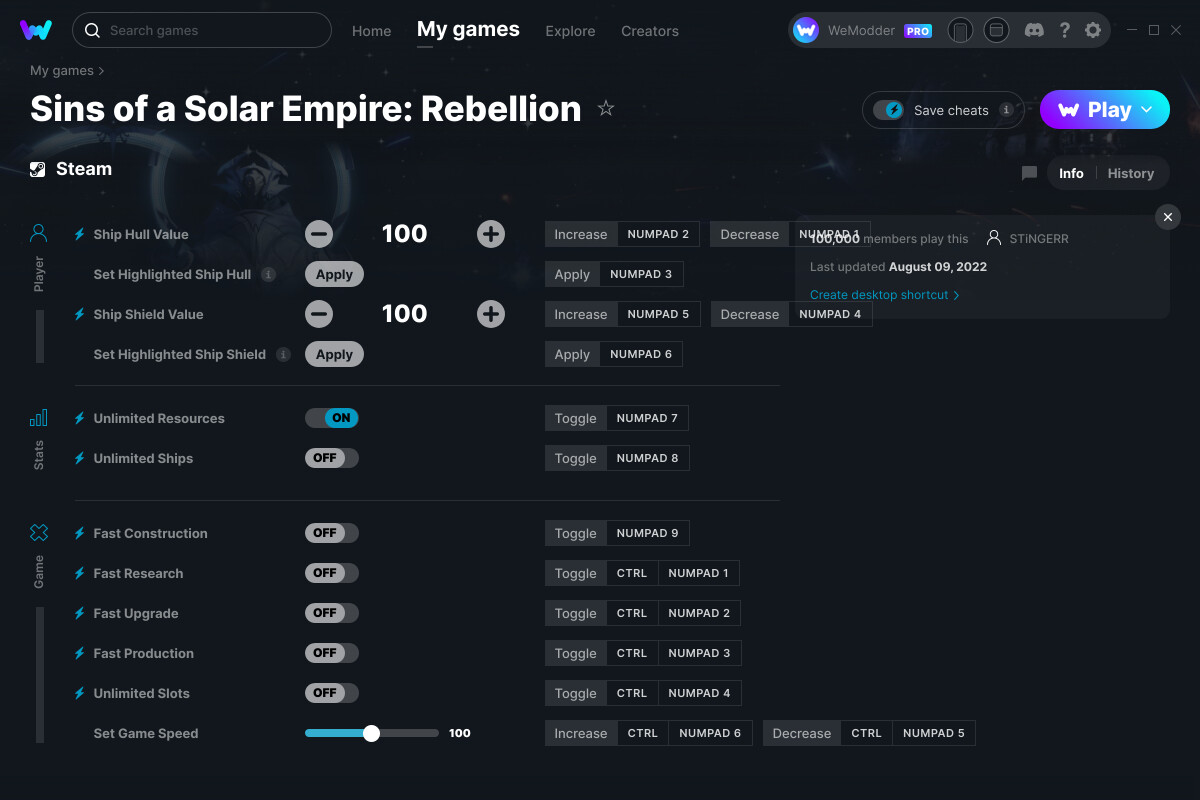
Task: Turn off Unlimited Resources toggle
Action: click(331, 418)
